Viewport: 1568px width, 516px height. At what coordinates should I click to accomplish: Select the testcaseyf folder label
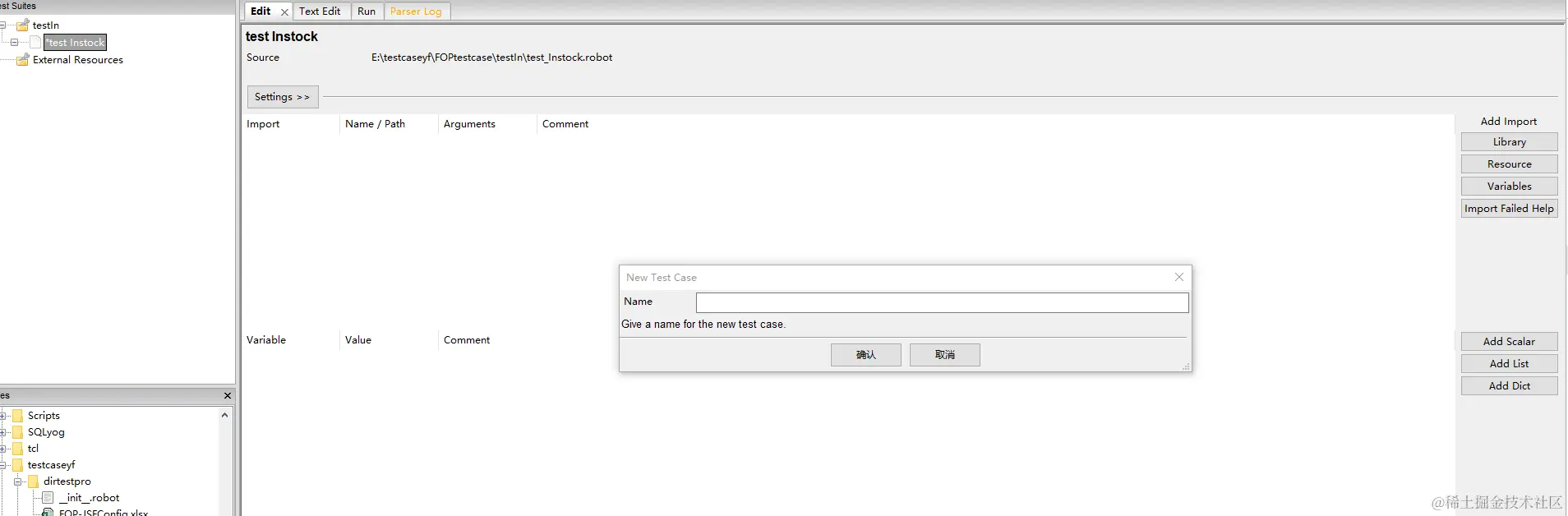tap(51, 465)
